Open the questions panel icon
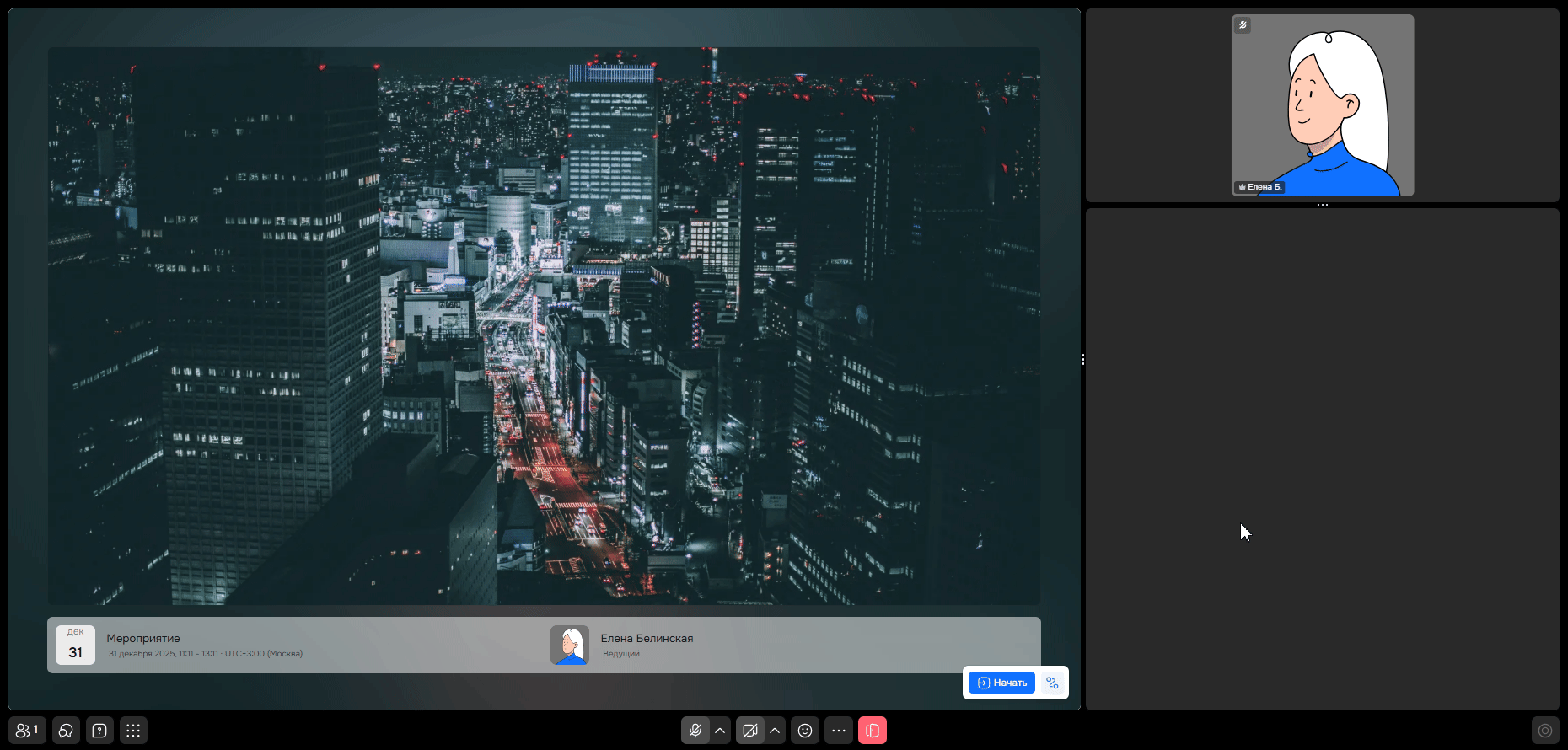The width and height of the screenshot is (1568, 750). coord(99,731)
